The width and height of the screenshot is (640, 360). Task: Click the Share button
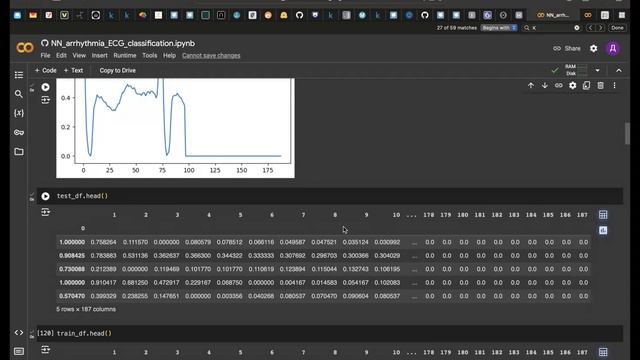pyautogui.click(x=567, y=49)
